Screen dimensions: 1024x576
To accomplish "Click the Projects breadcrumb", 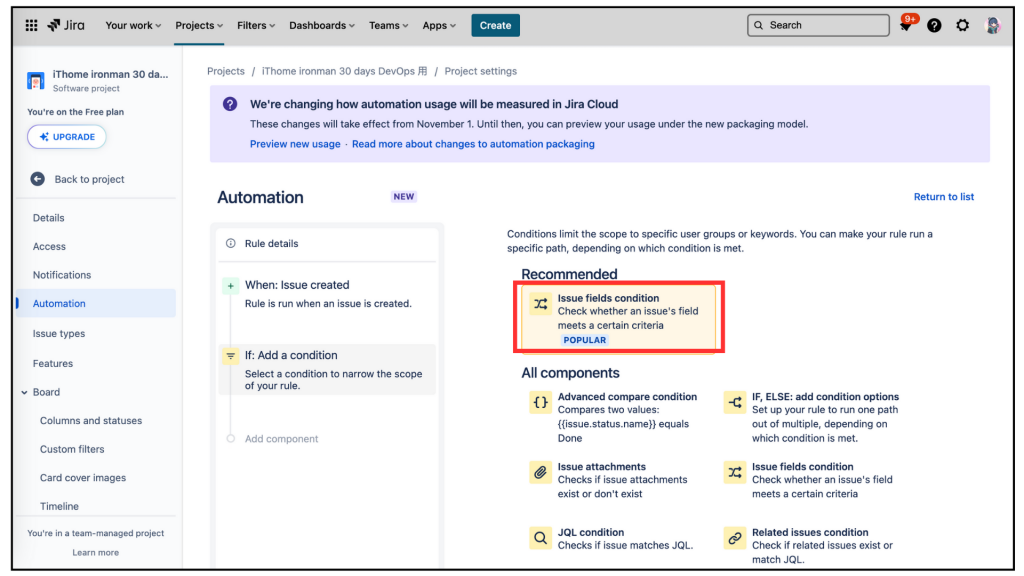I will click(x=226, y=71).
